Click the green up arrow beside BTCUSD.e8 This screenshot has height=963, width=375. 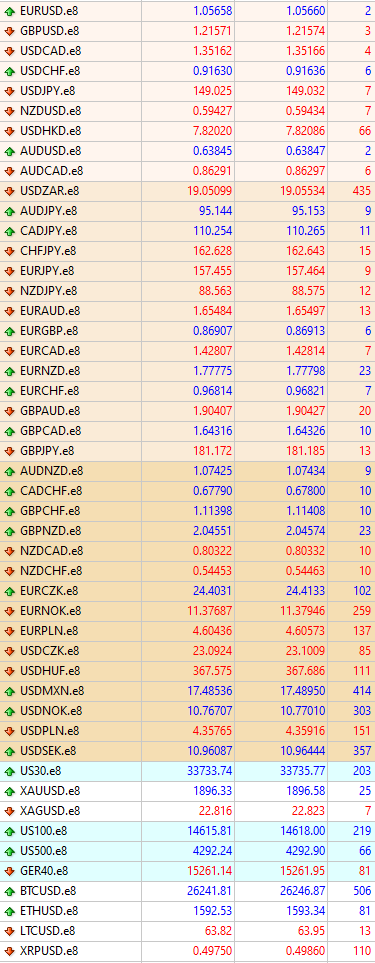[9, 891]
